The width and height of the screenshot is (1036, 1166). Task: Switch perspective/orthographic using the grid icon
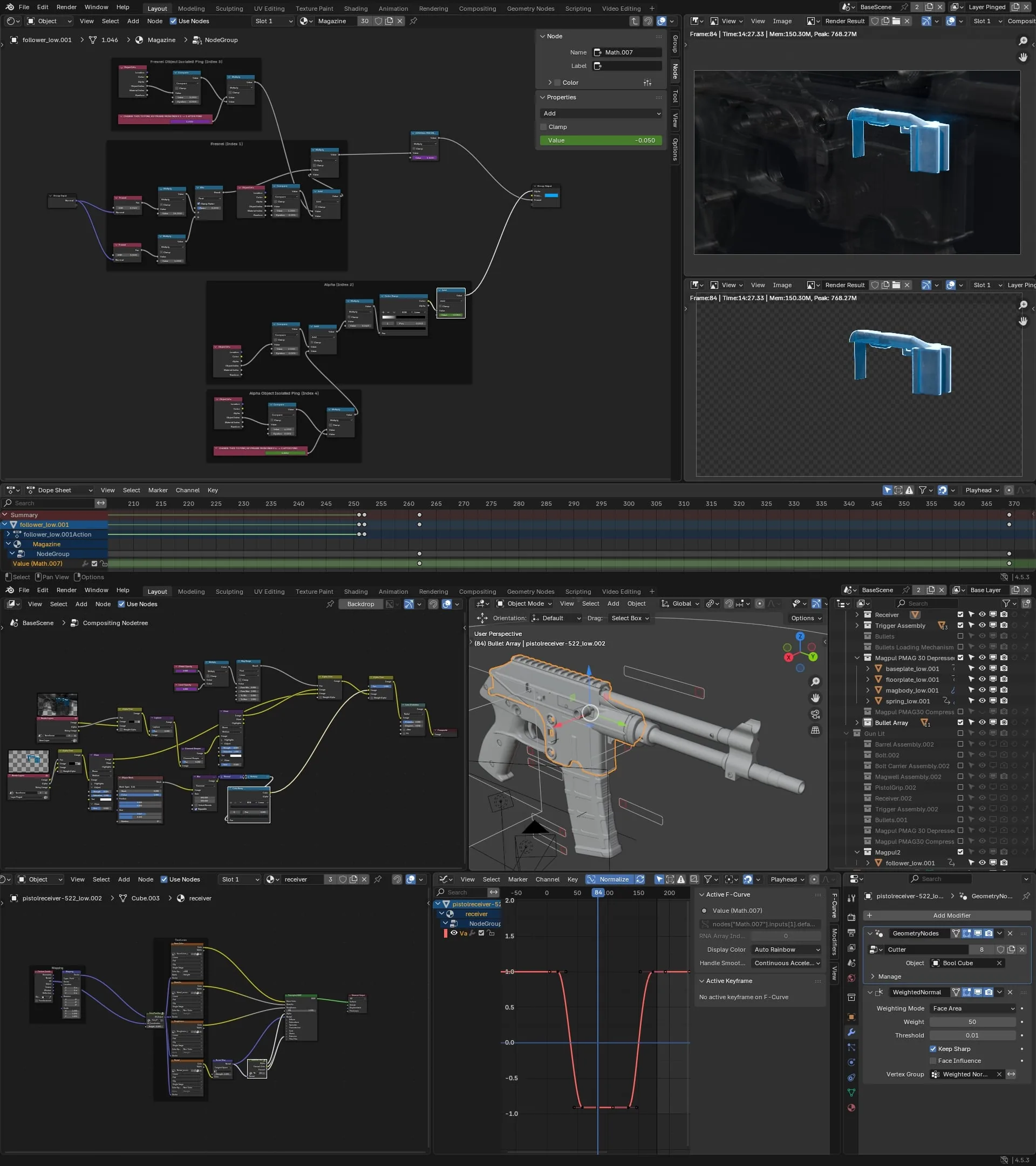click(815, 730)
